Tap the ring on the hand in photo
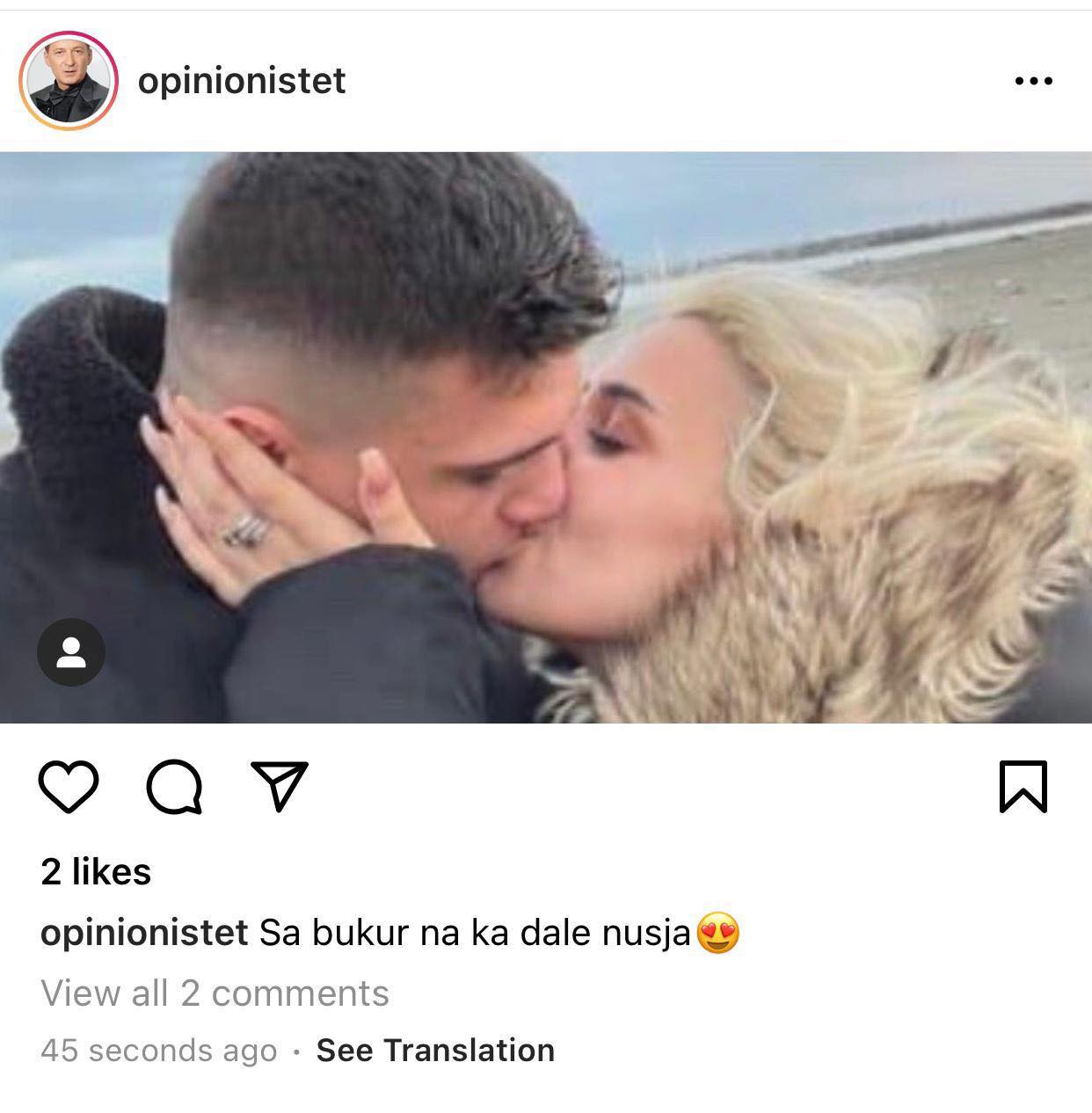 point(245,530)
